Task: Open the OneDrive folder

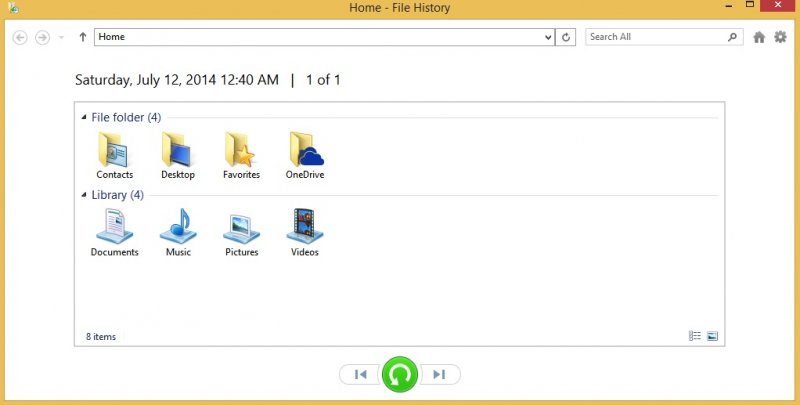Action: pyautogui.click(x=305, y=156)
